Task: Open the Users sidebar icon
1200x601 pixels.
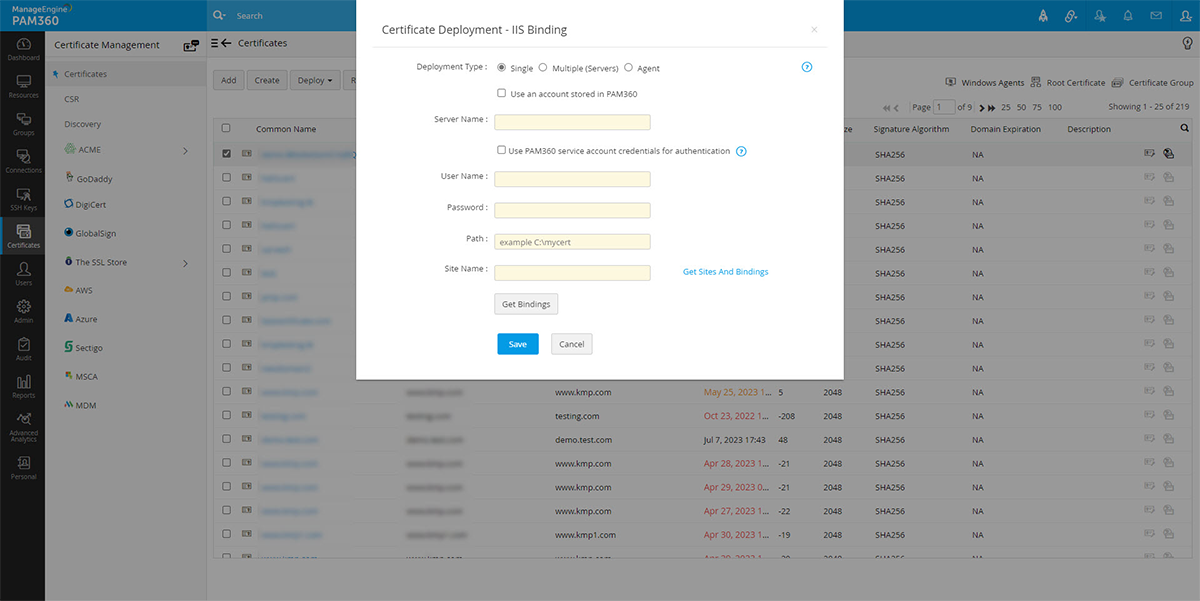Action: point(23,275)
